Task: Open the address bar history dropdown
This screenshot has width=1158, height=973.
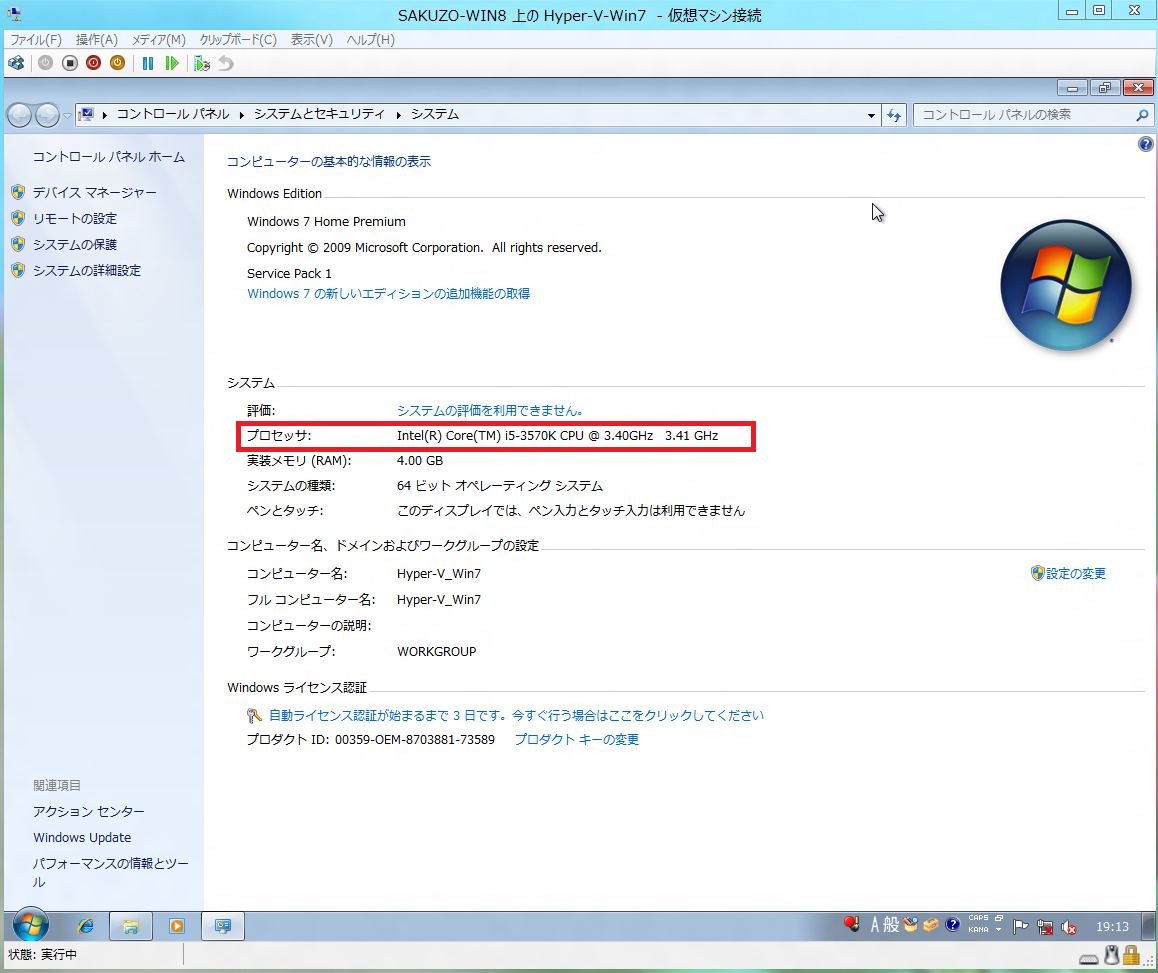Action: point(871,115)
